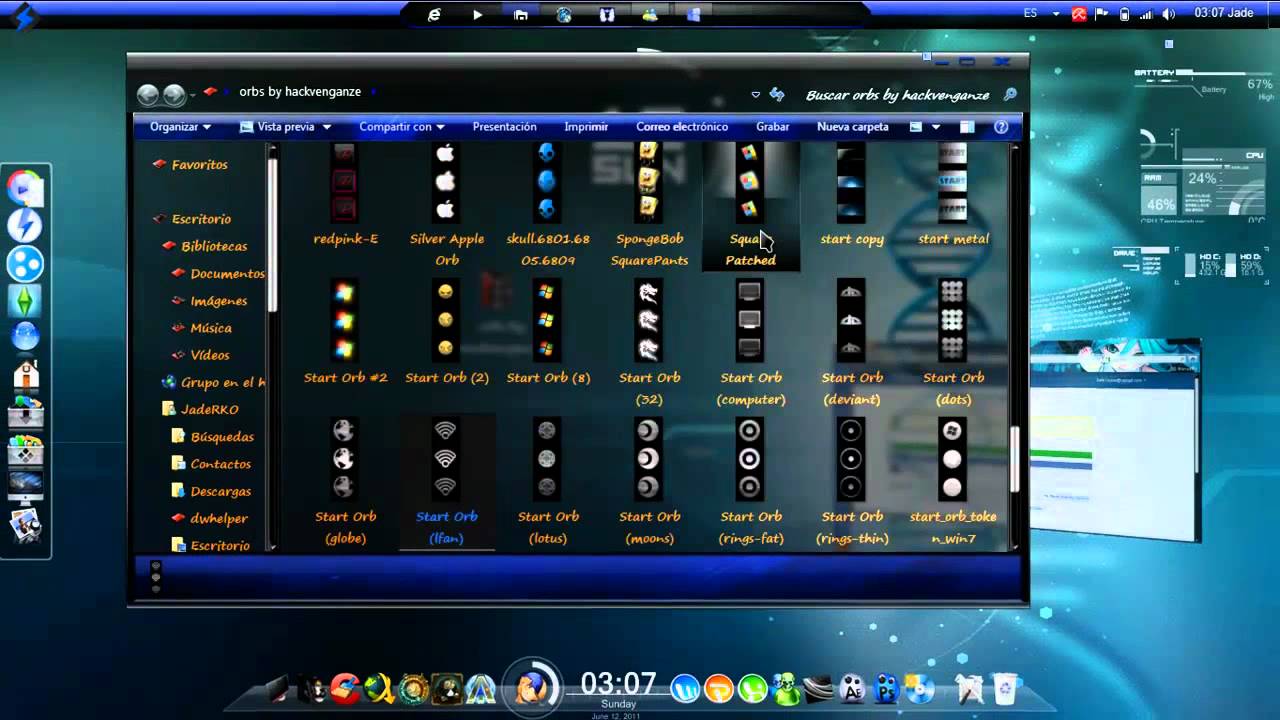Click the Back navigation button
Image resolution: width=1280 pixels, height=720 pixels.
pyautogui.click(x=148, y=94)
